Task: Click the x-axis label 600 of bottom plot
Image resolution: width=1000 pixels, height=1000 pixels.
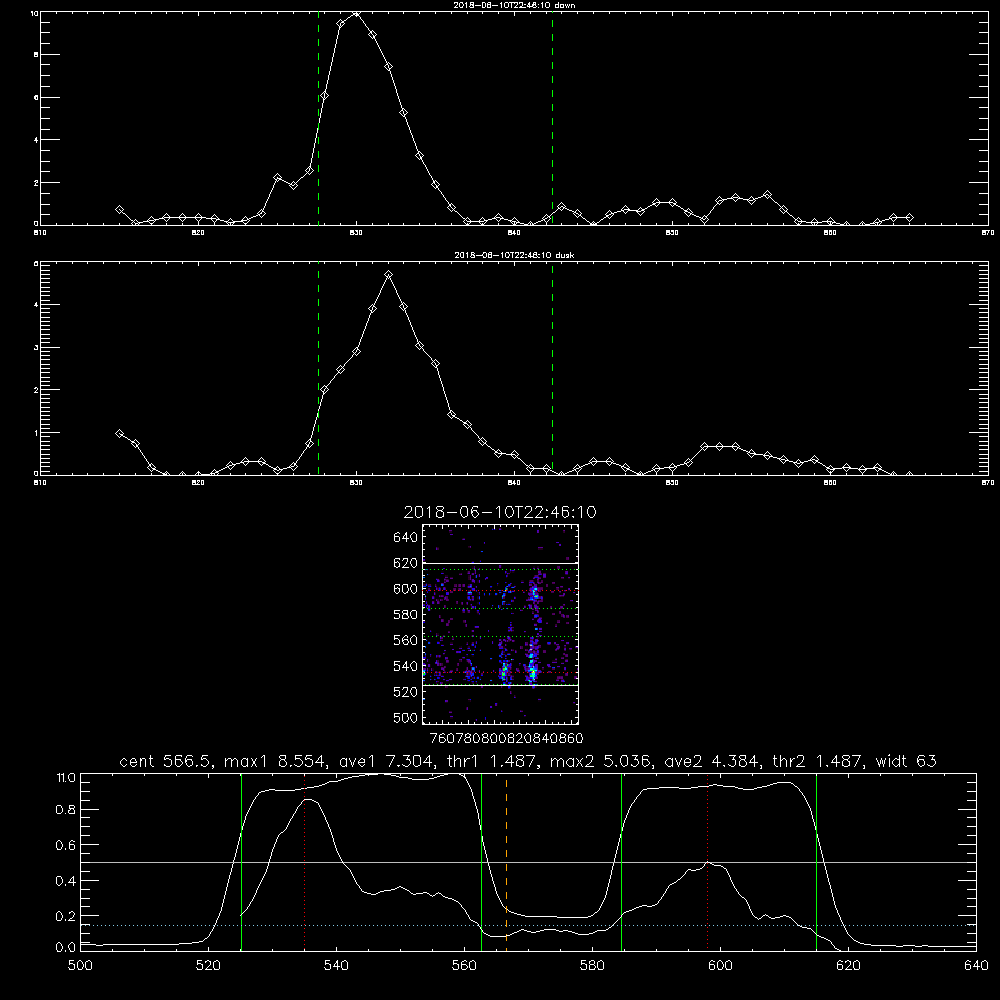Action: tap(720, 966)
